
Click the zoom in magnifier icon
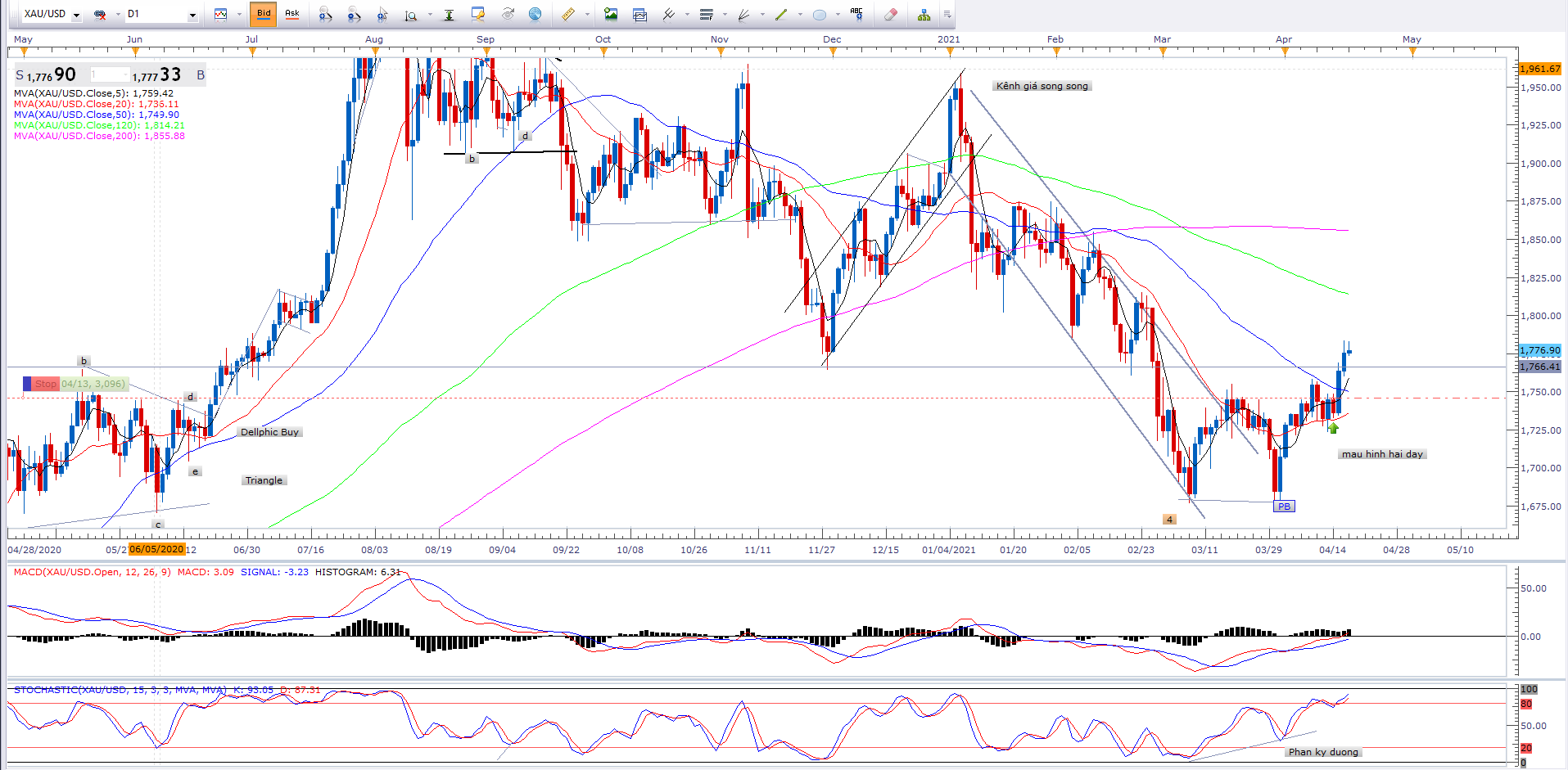pos(325,14)
